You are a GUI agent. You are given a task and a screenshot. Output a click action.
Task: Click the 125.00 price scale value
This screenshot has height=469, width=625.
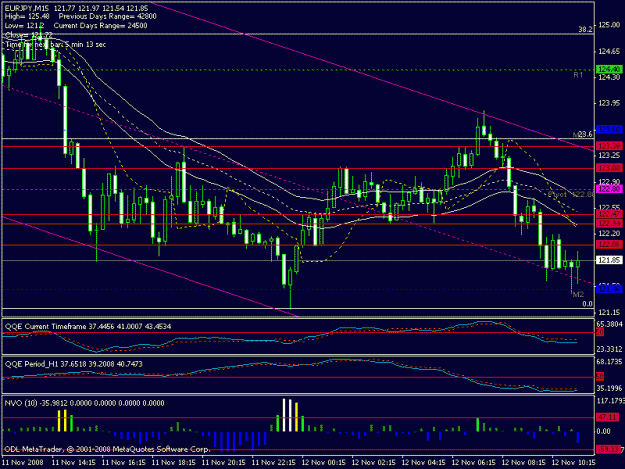(x=609, y=25)
